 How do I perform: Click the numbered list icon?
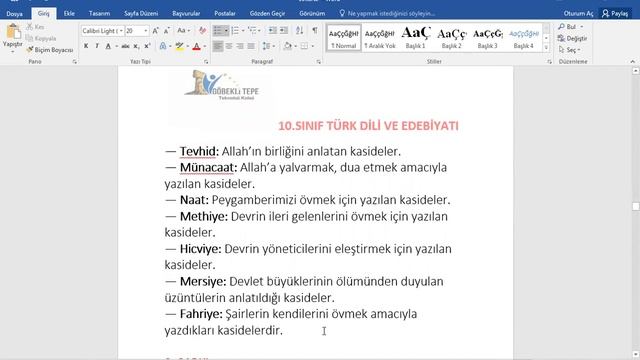[x=235, y=31]
